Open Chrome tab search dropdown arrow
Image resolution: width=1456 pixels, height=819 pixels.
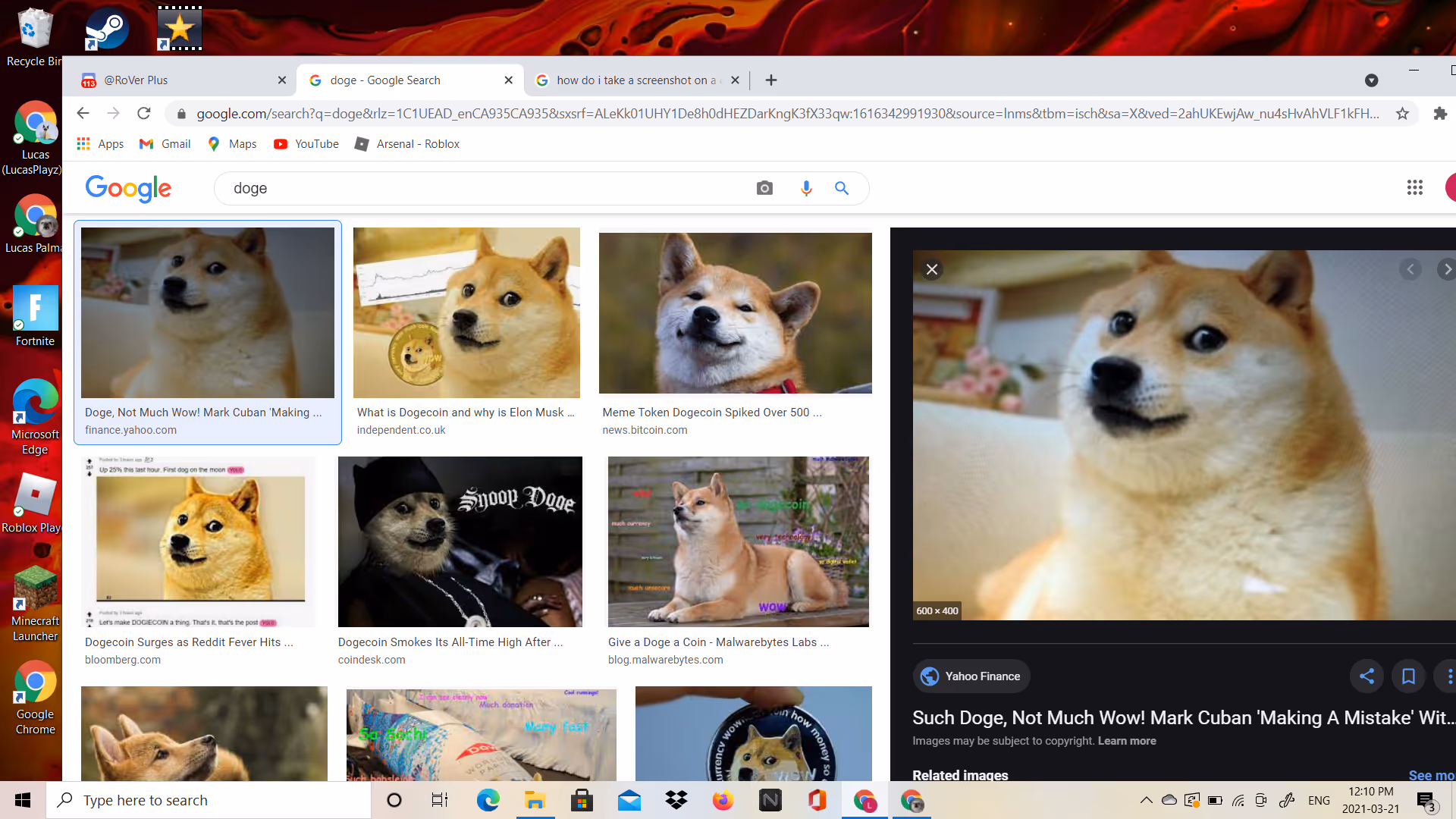pos(1371,80)
